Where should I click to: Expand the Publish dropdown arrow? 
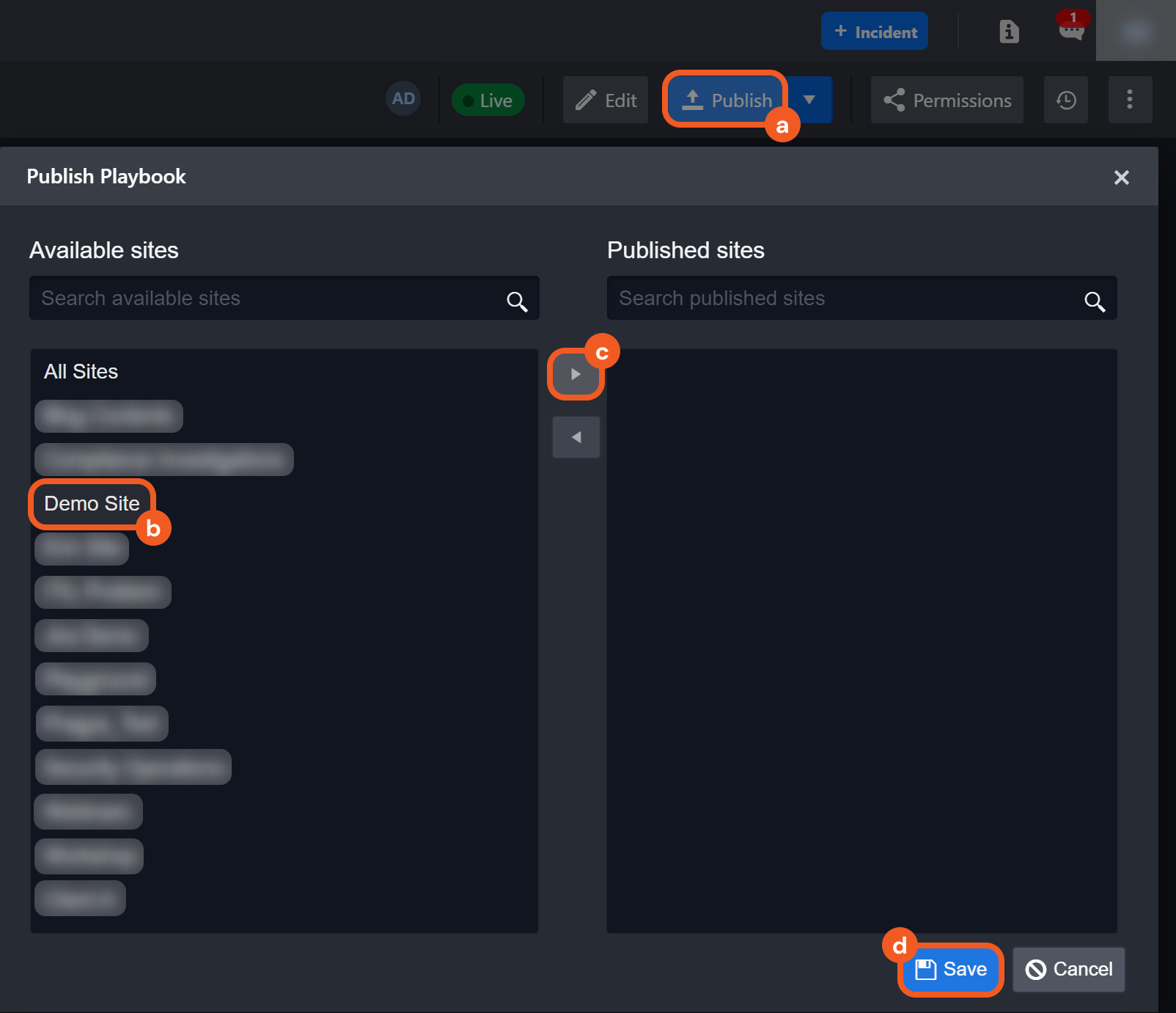(809, 100)
